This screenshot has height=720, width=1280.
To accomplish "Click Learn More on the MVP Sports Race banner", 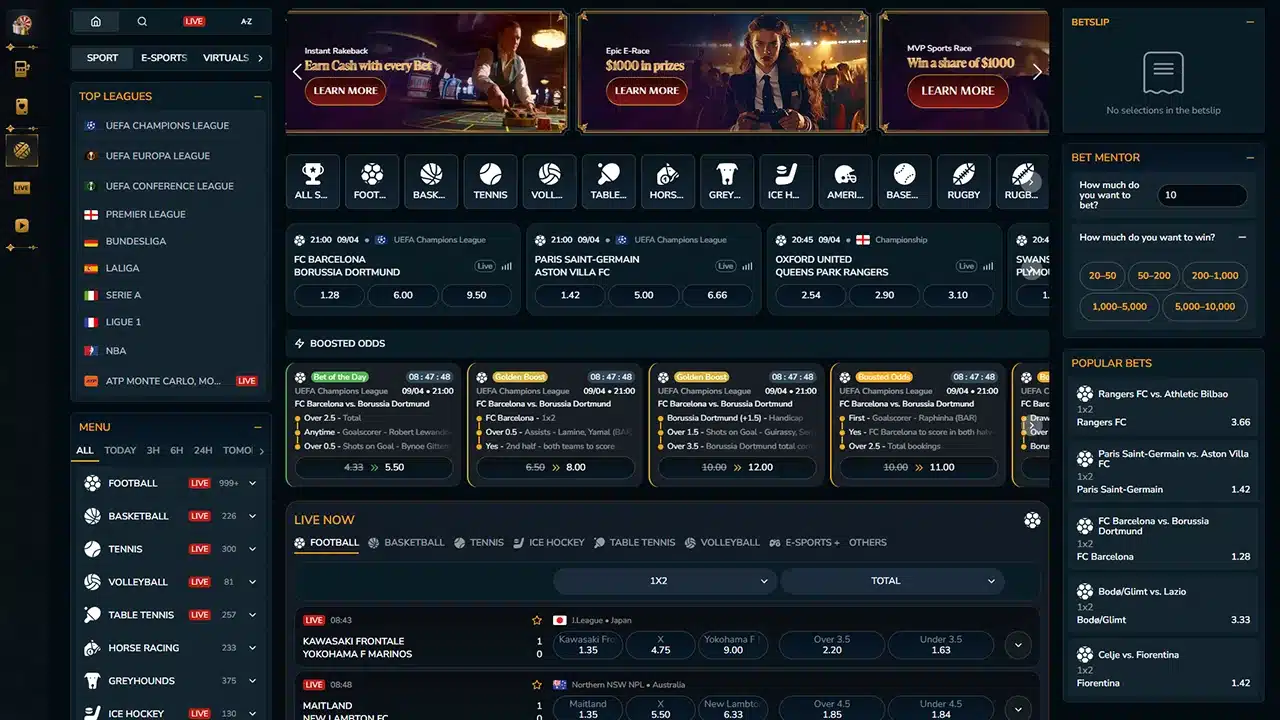I will (x=957, y=91).
